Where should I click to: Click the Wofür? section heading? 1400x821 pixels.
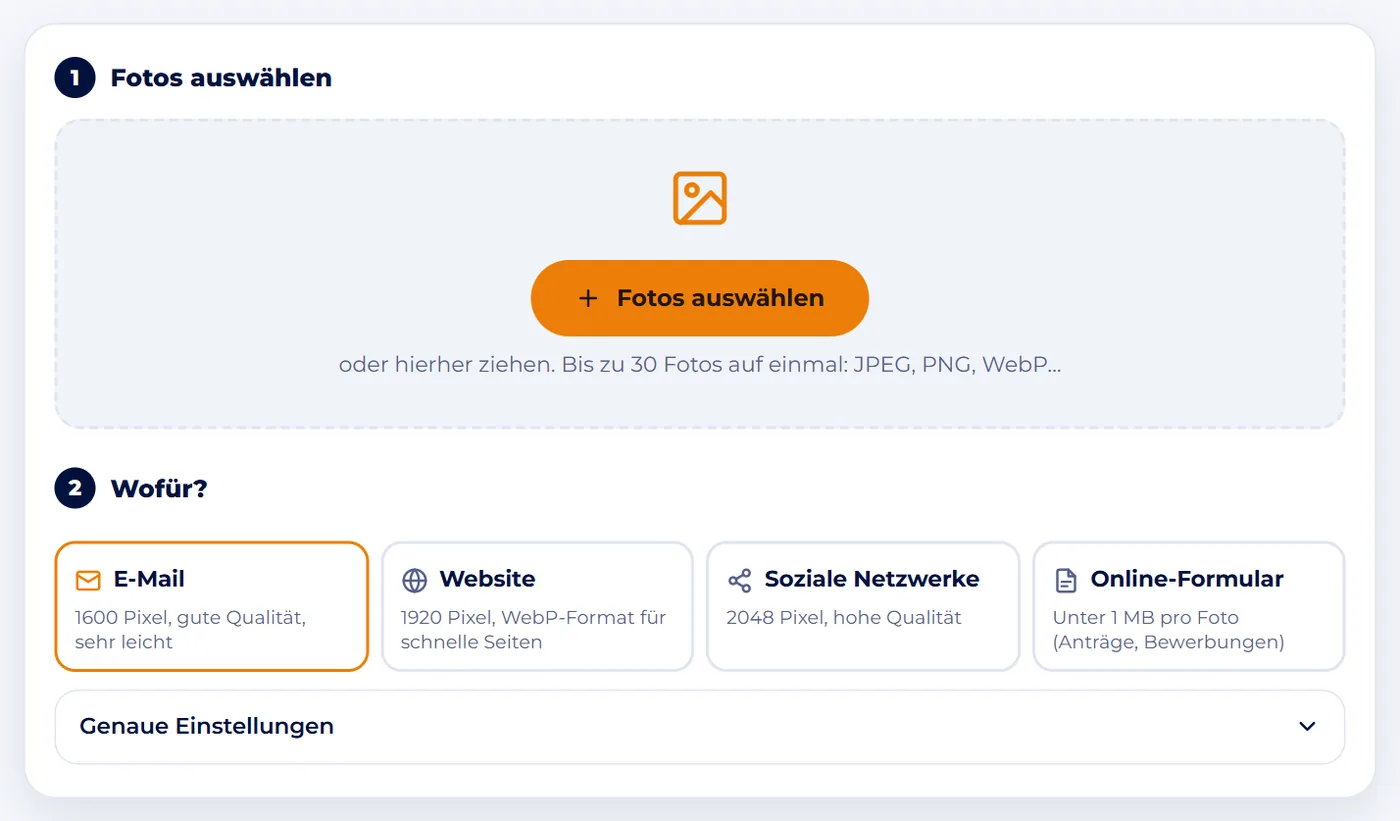tap(159, 488)
